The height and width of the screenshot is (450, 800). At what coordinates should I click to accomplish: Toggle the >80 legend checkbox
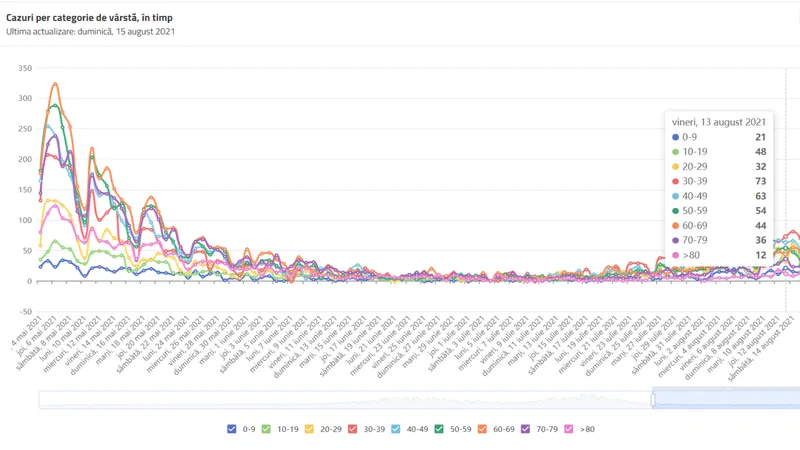click(568, 429)
